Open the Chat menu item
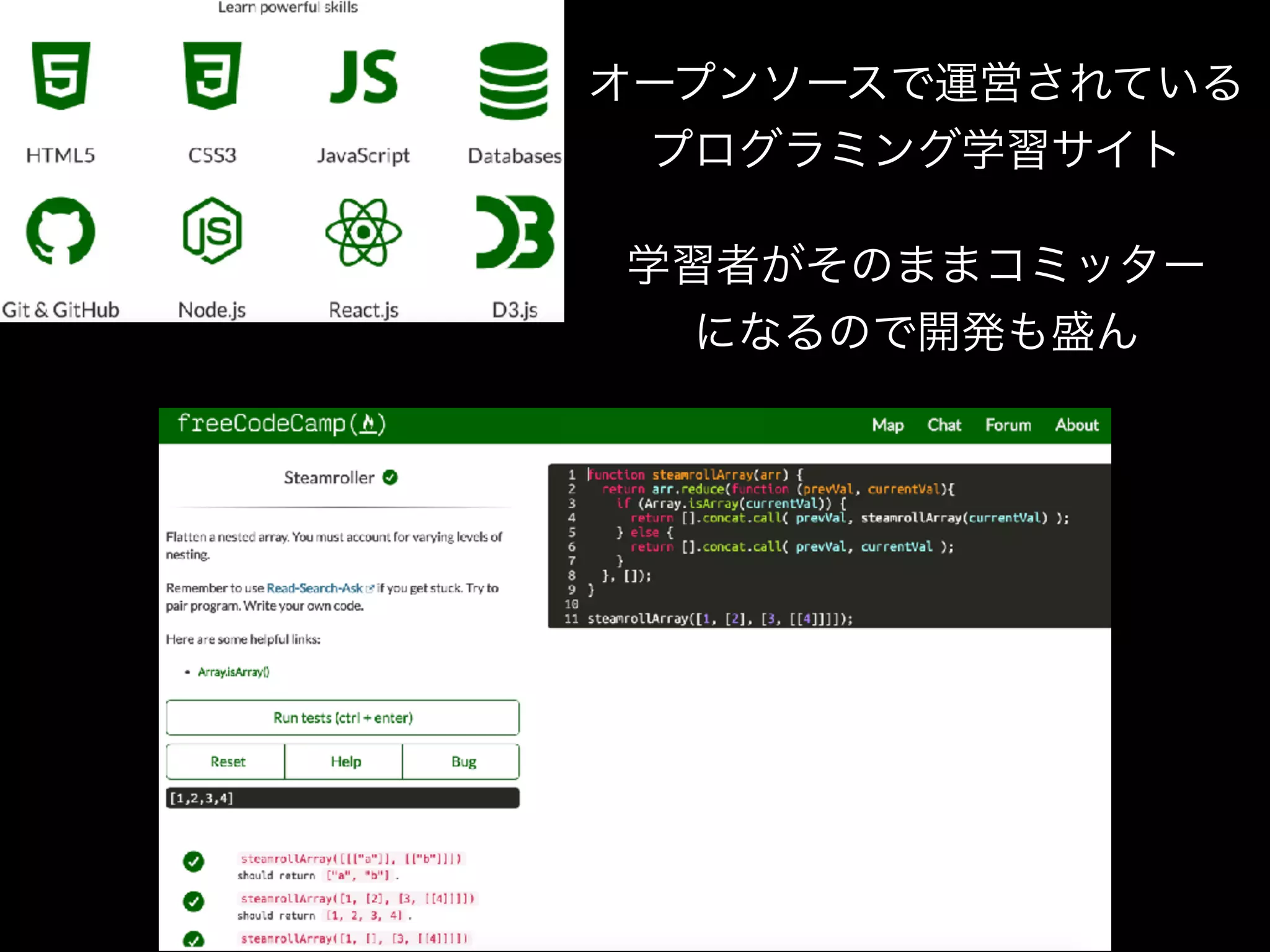This screenshot has height=952, width=1270. (944, 425)
